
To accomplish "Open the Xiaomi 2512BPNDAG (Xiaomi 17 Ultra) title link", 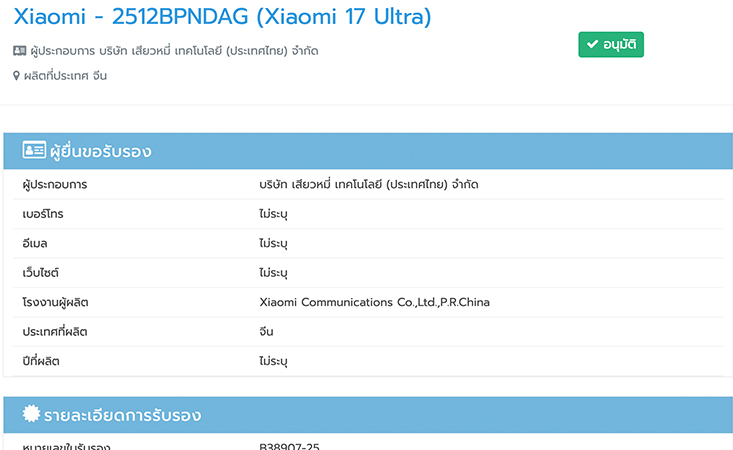I will pyautogui.click(x=222, y=17).
